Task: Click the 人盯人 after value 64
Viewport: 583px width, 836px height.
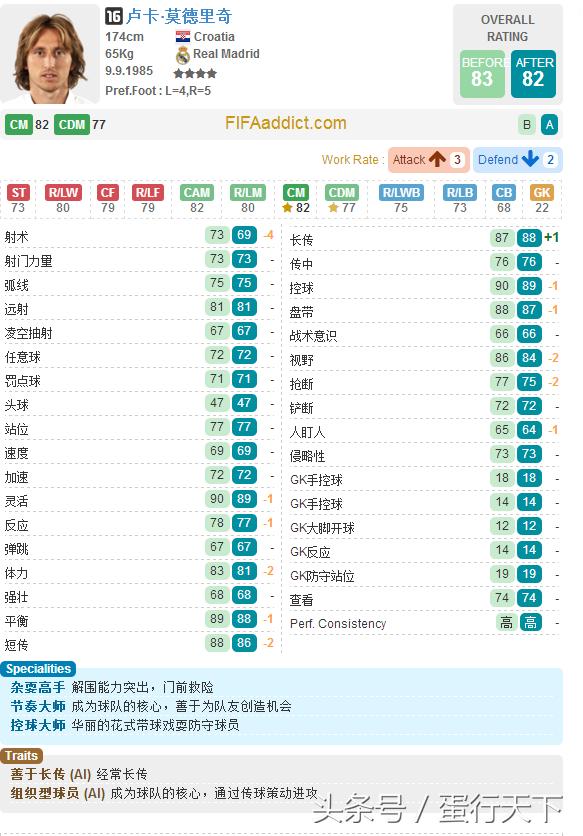Action: (x=529, y=429)
